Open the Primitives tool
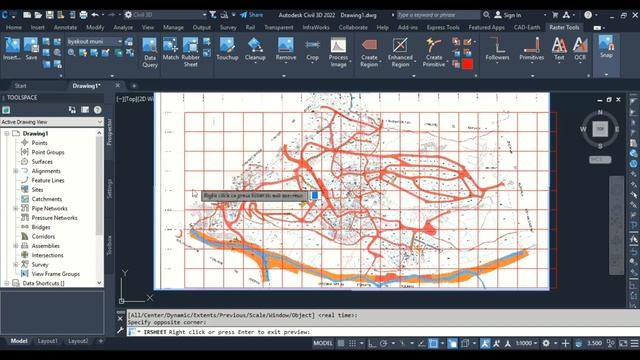 [x=531, y=49]
